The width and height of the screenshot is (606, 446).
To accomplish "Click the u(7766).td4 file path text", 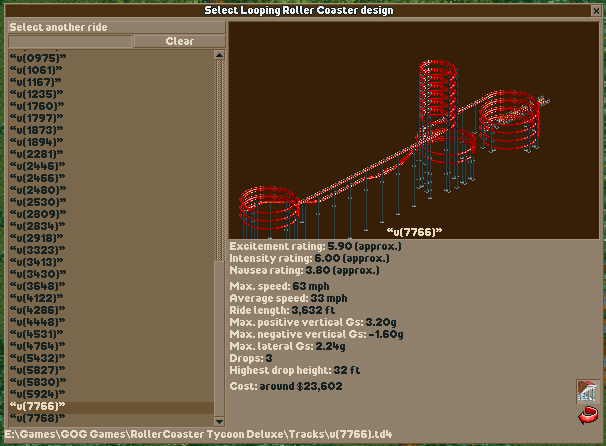I will tap(198, 434).
